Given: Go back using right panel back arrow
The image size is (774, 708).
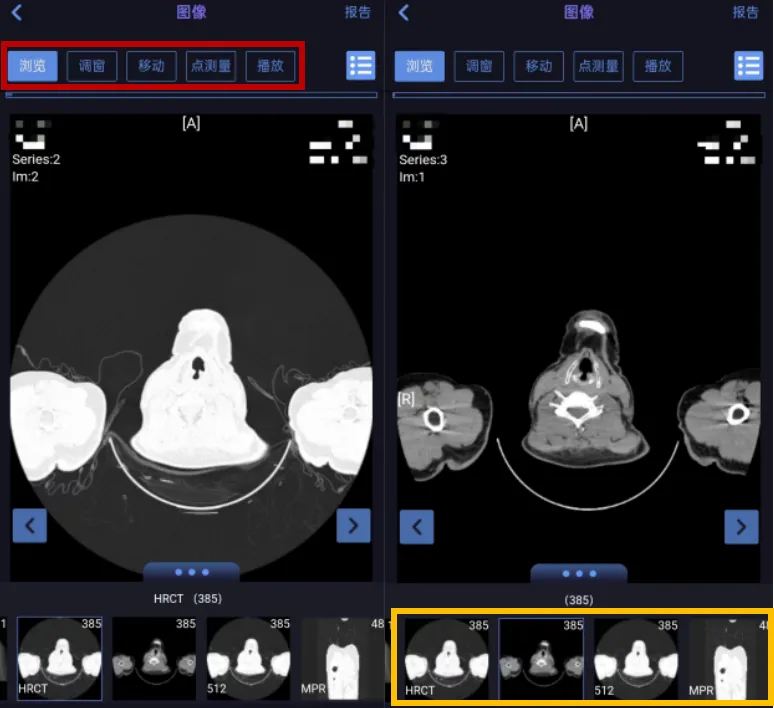Looking at the screenshot, I should [x=404, y=12].
